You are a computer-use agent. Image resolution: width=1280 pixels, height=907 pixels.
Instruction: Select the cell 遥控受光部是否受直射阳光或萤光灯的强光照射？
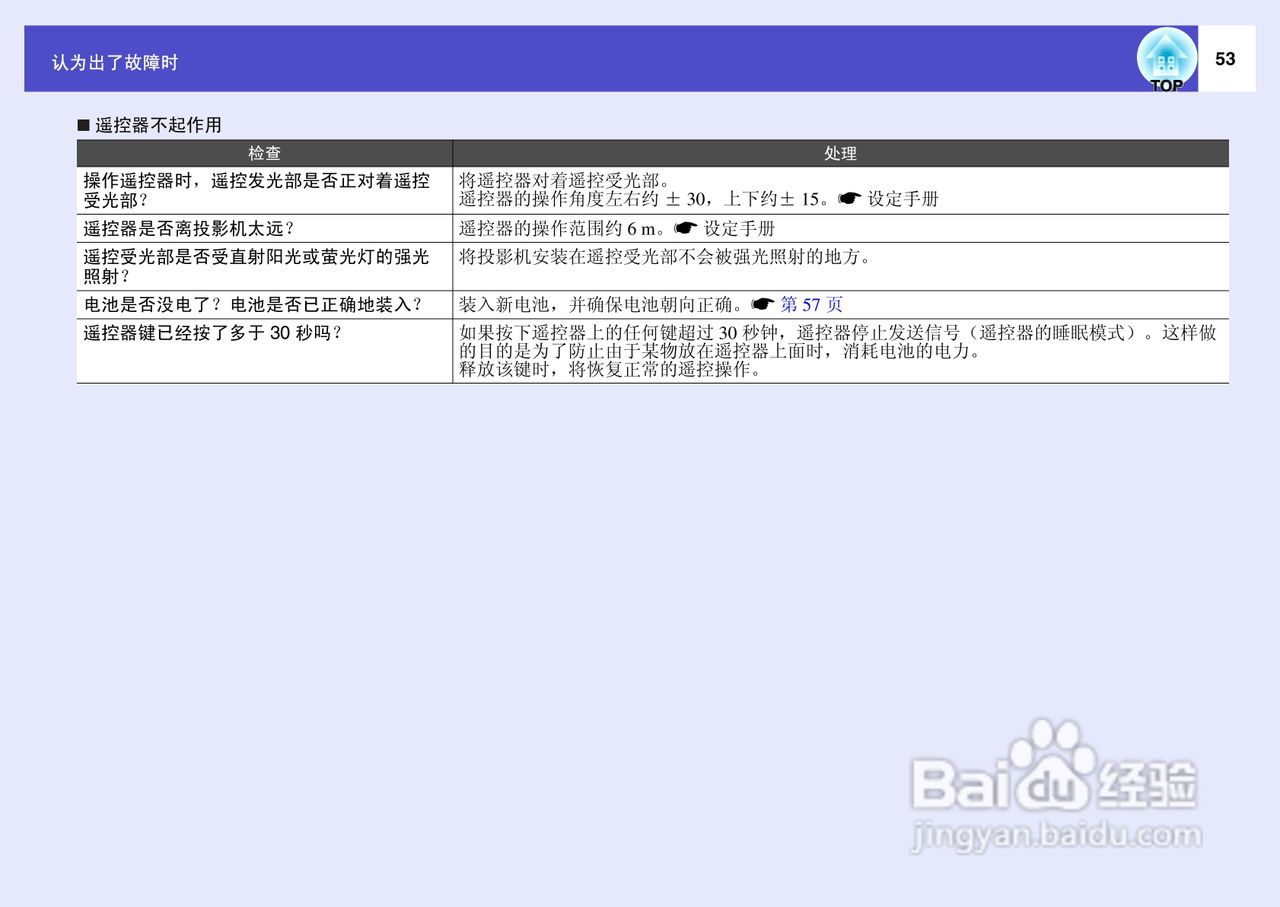[x=265, y=266]
